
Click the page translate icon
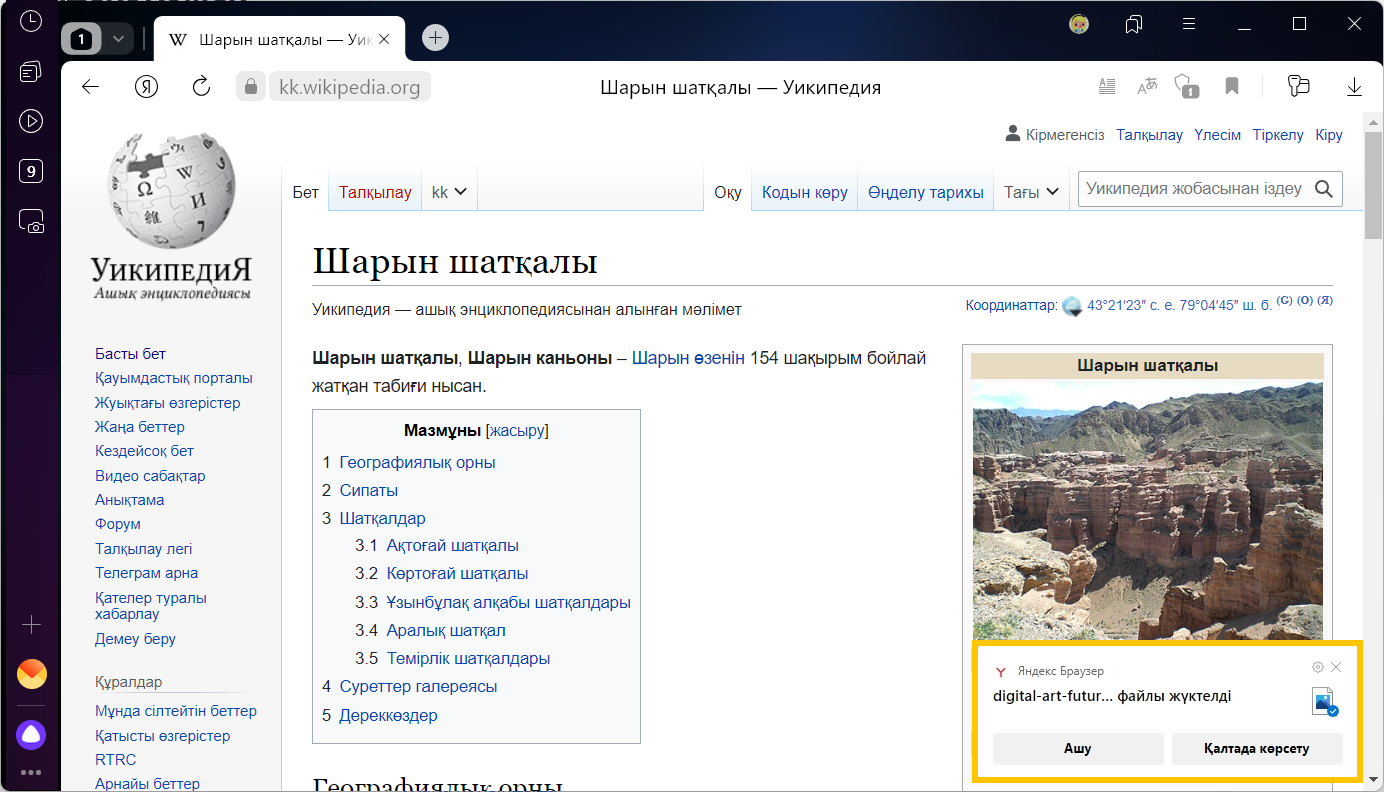coord(1147,87)
